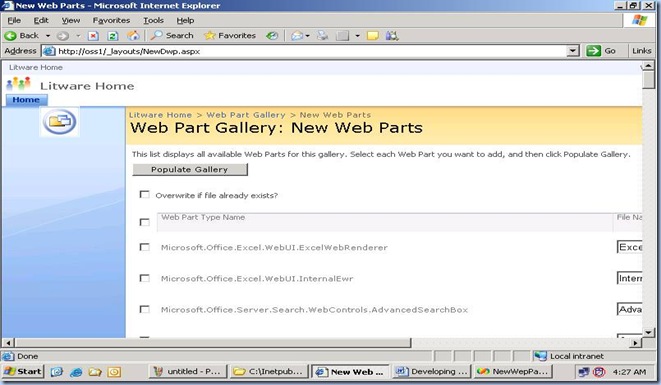Screen dimensions: 661x385
Task: Click horizontal scrollbar left arrow
Action: coord(8,343)
